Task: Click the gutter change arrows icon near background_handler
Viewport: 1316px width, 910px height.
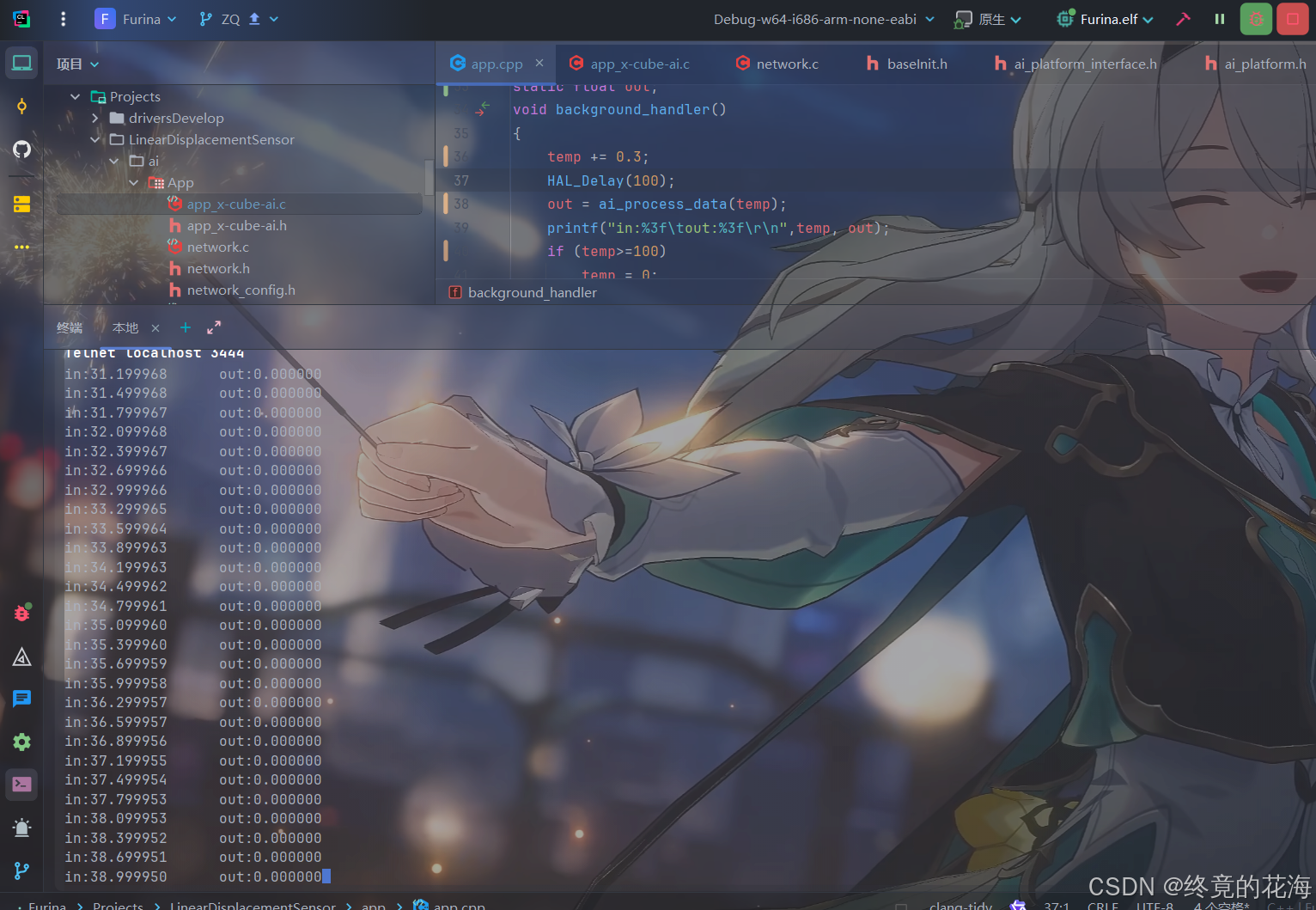Action: pos(483,108)
